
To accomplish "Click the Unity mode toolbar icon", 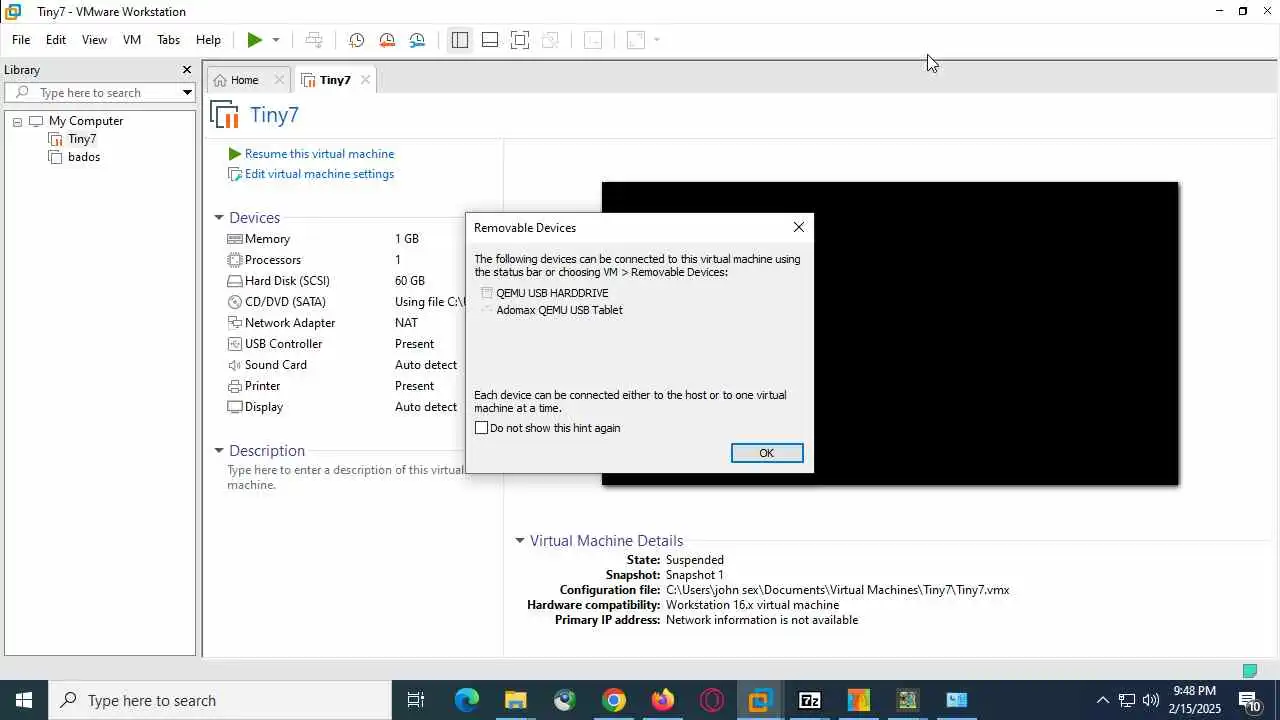I will (x=550, y=40).
